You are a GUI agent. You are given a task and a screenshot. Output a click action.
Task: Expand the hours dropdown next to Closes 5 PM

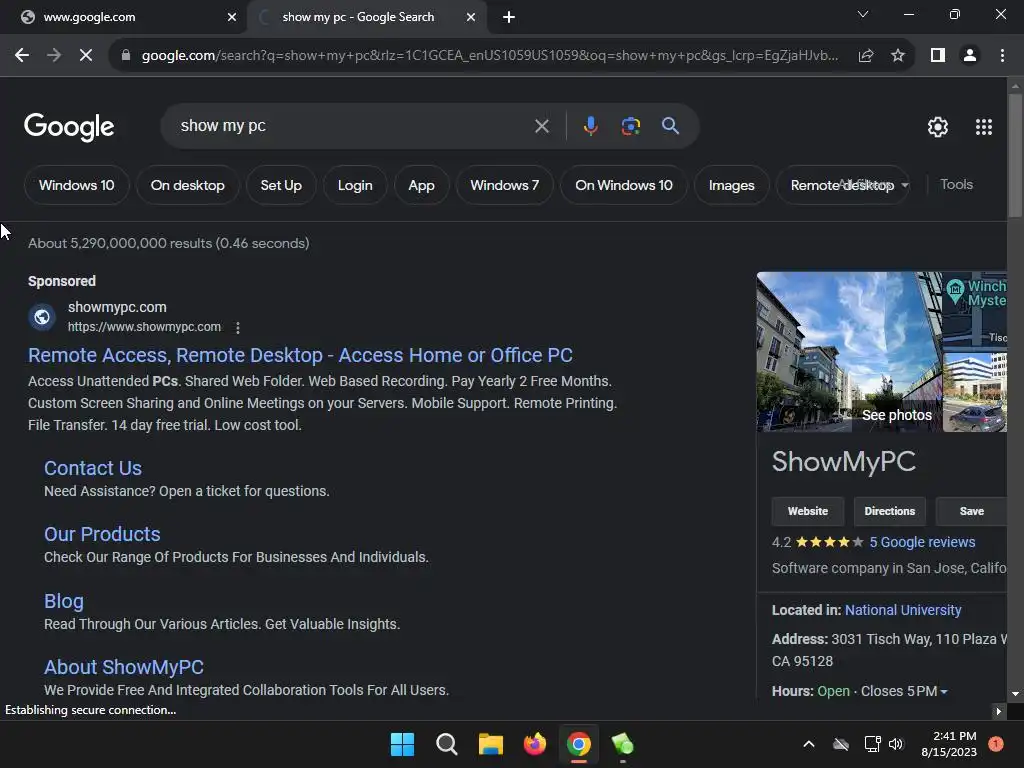[944, 692]
